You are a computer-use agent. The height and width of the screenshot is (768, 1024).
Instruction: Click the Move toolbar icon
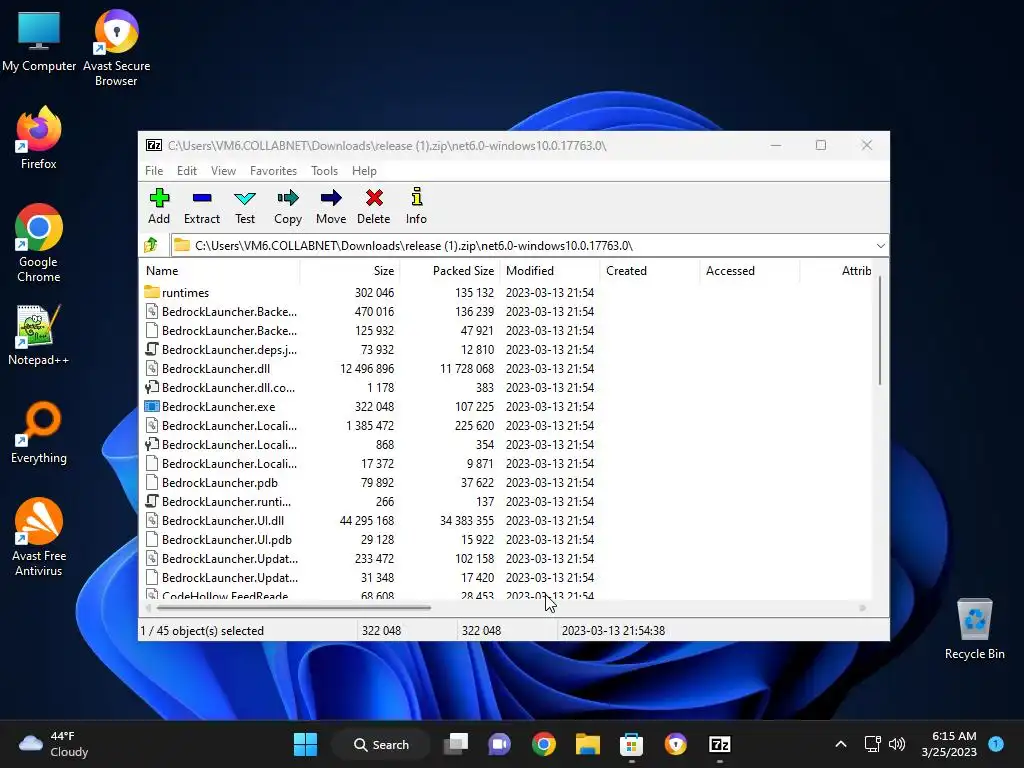pyautogui.click(x=331, y=206)
